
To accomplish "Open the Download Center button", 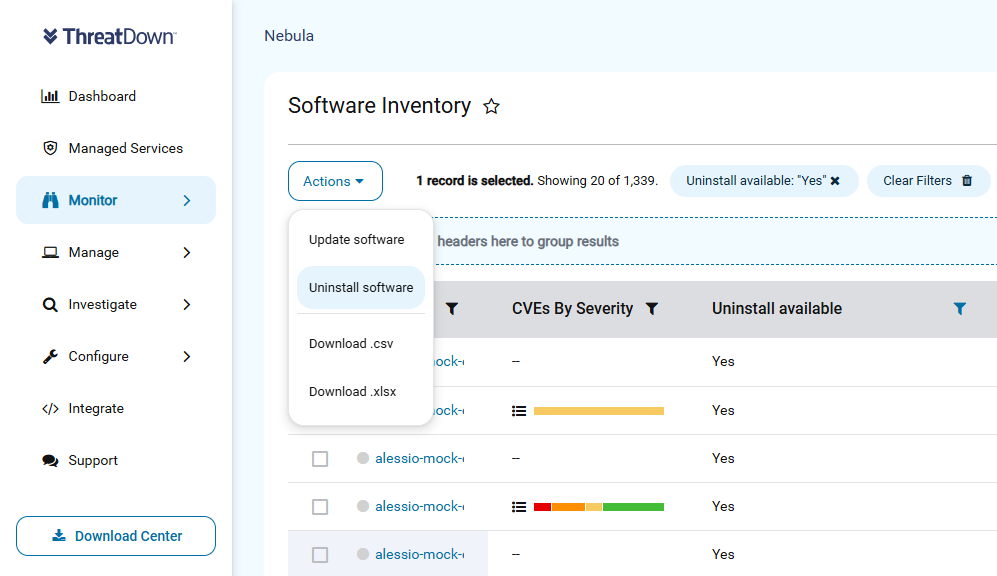I will tap(116, 536).
